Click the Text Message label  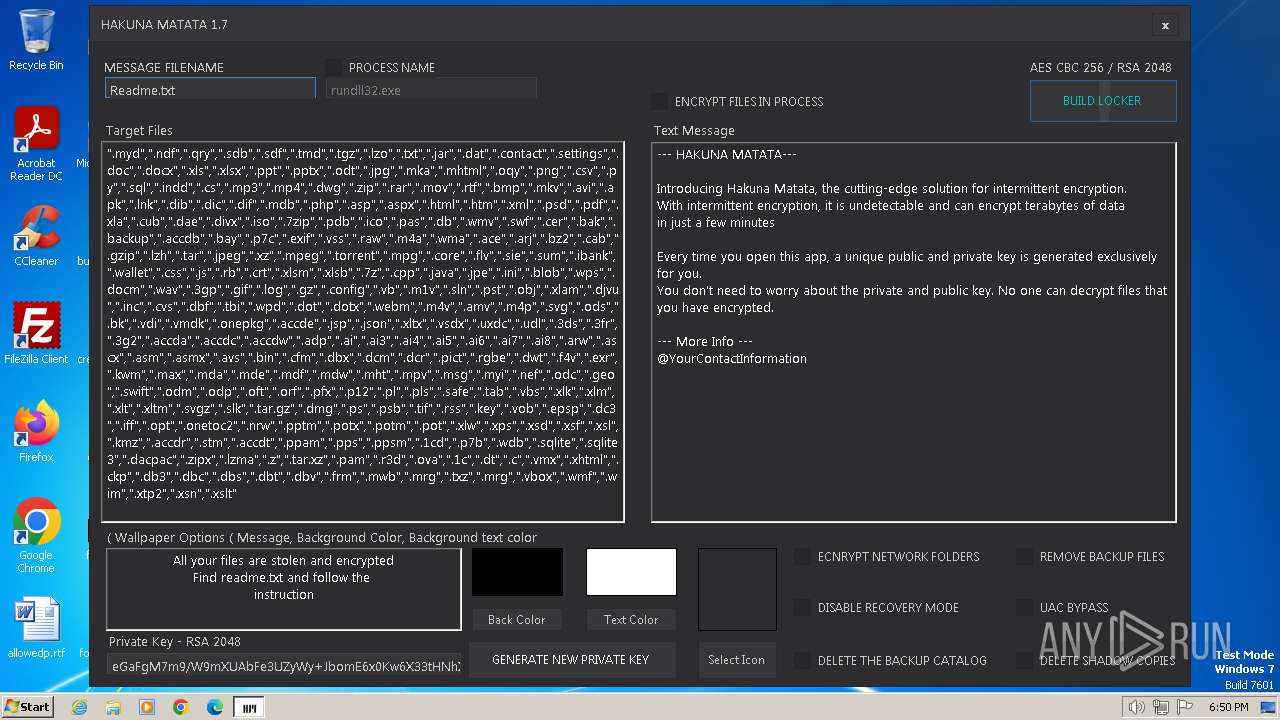[694, 131]
